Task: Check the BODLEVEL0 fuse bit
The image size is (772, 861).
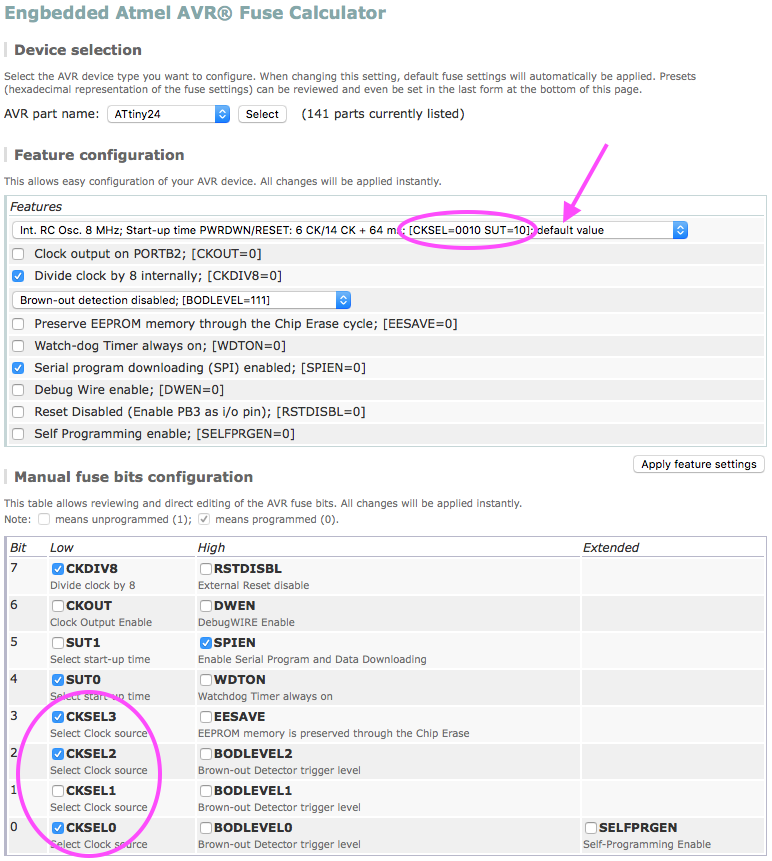Action: 206,828
